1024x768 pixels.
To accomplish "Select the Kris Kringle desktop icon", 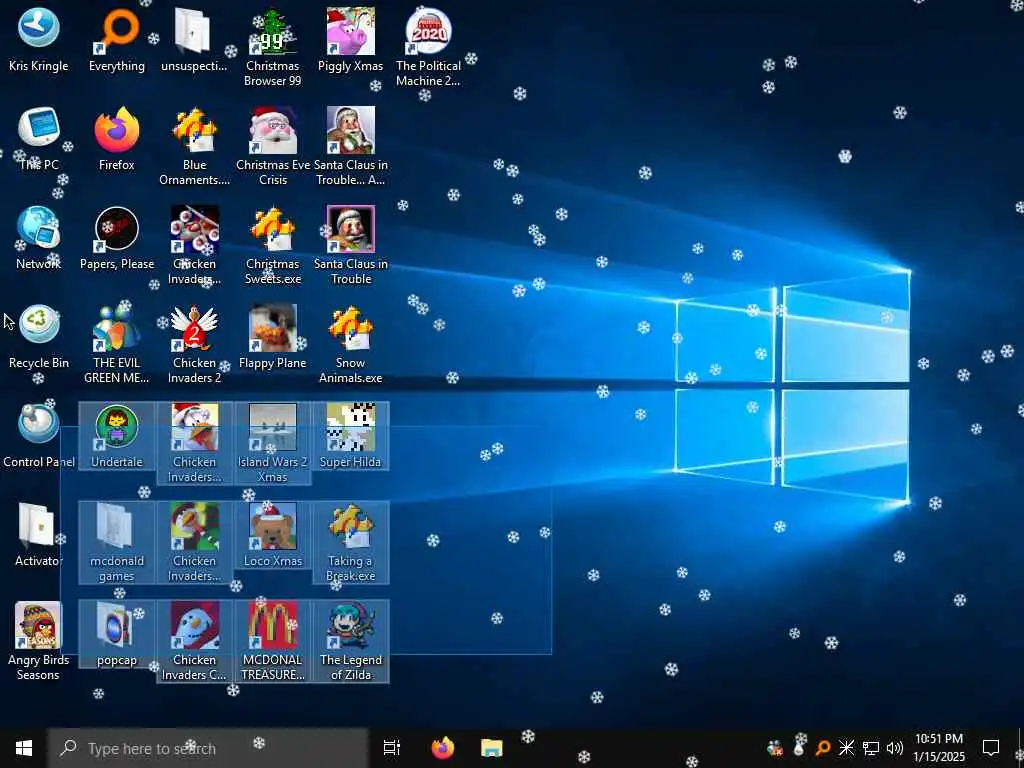I will pos(38,39).
